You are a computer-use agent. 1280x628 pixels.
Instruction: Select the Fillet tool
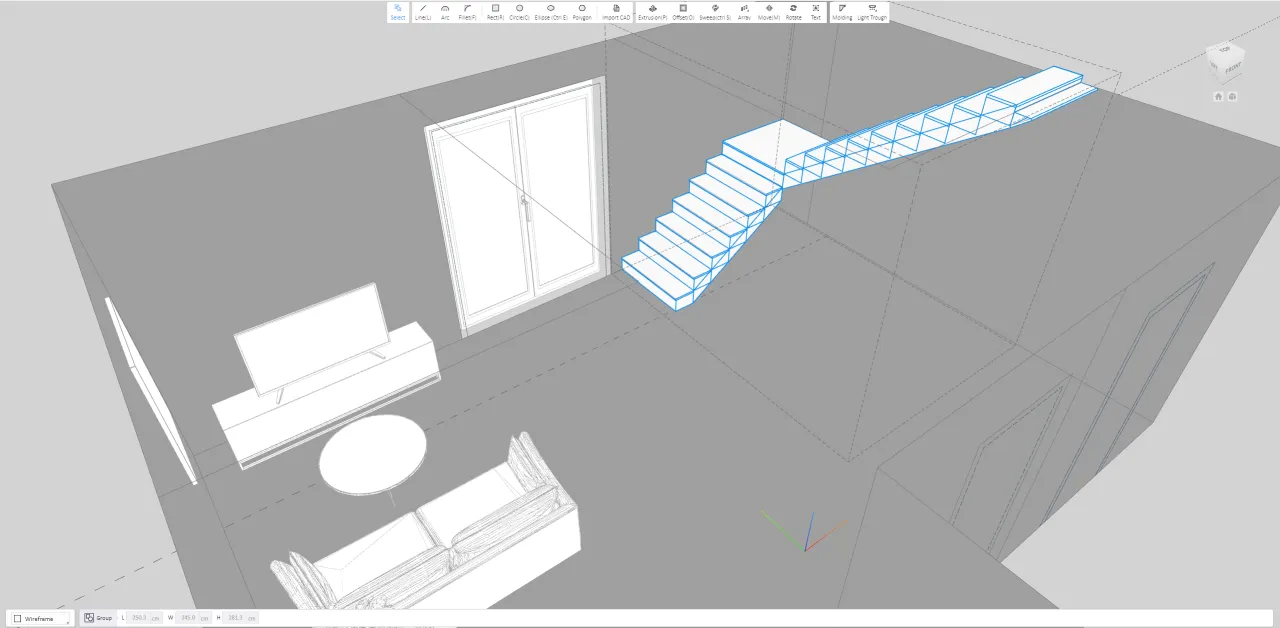coord(467,12)
